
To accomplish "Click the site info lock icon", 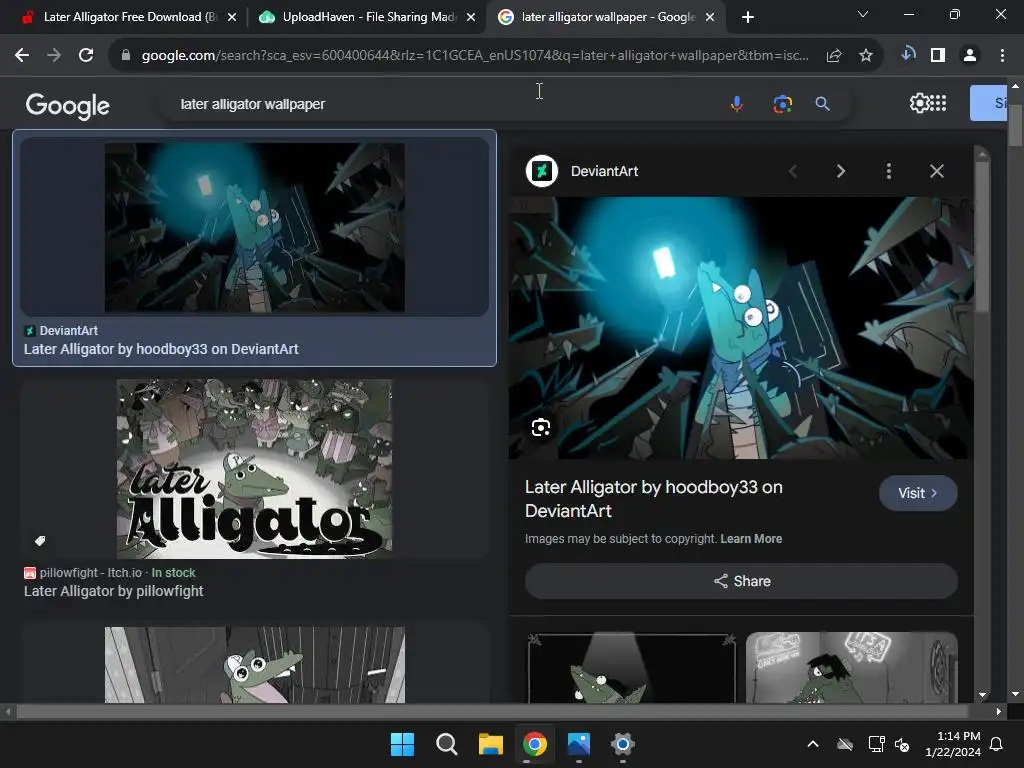I will point(127,56).
